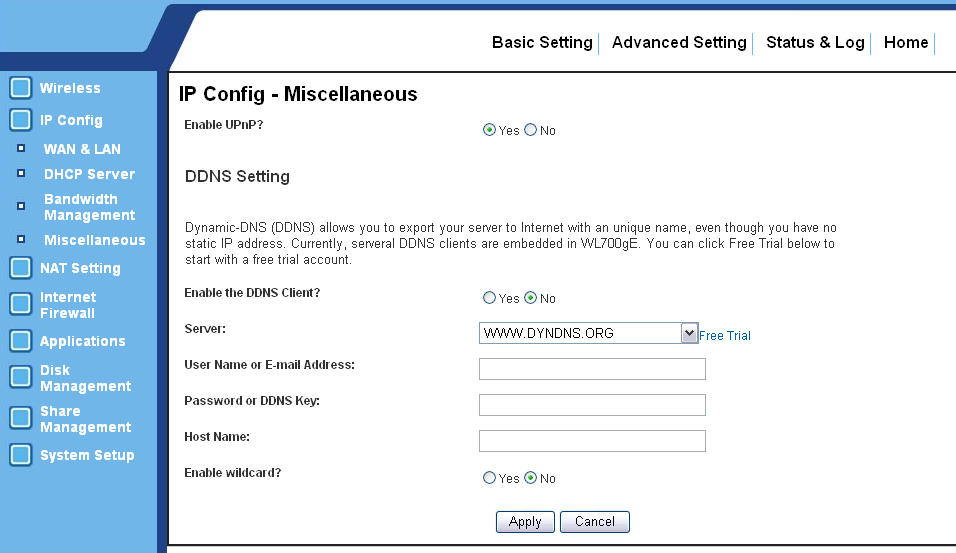Screen dimensions: 956x553
Task: Open the DDNS Server dropdown arrow
Action: click(689, 333)
